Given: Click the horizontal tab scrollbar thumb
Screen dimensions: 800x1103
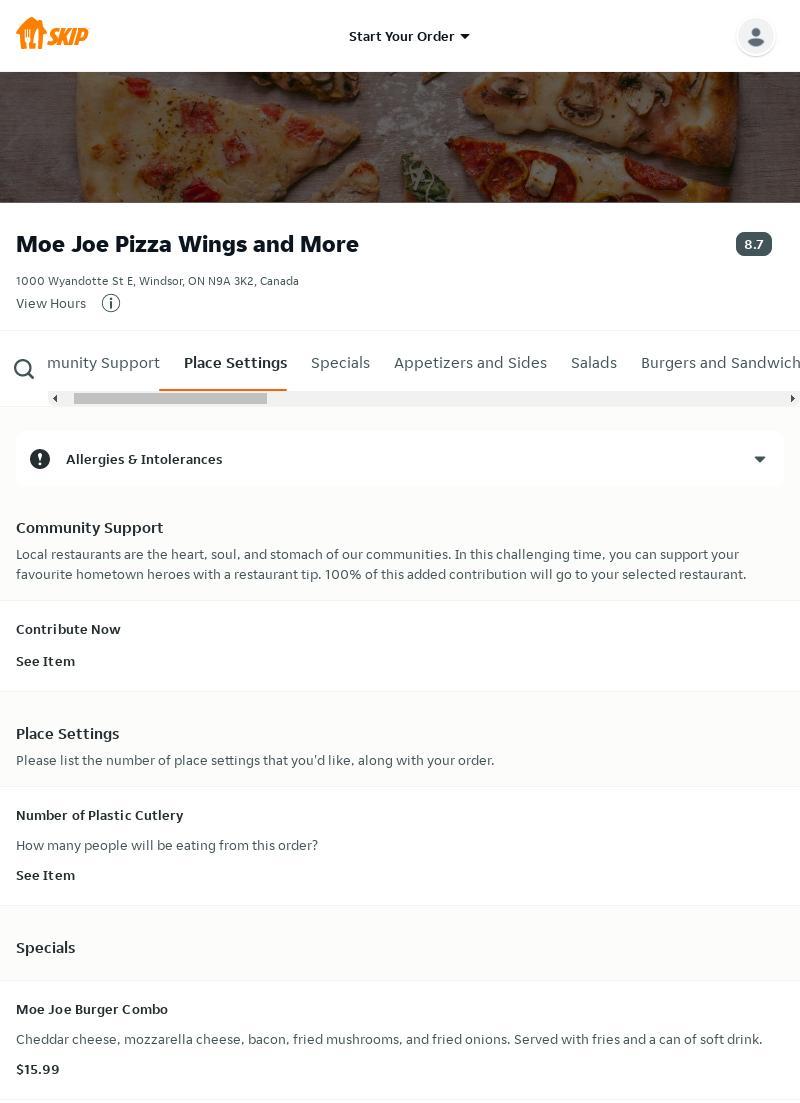Looking at the screenshot, I should click(x=170, y=398).
